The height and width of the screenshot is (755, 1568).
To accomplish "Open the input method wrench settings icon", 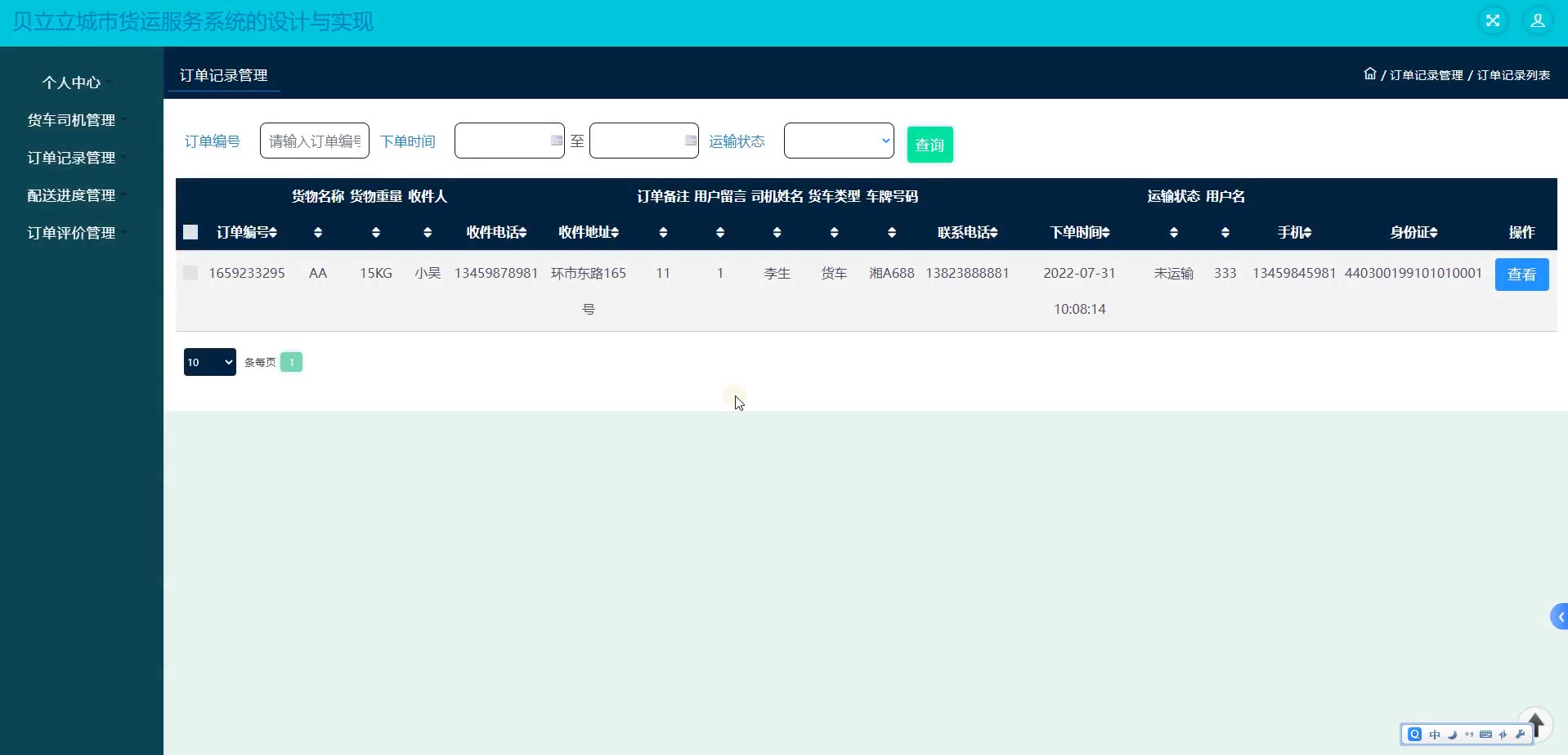I will [1520, 735].
